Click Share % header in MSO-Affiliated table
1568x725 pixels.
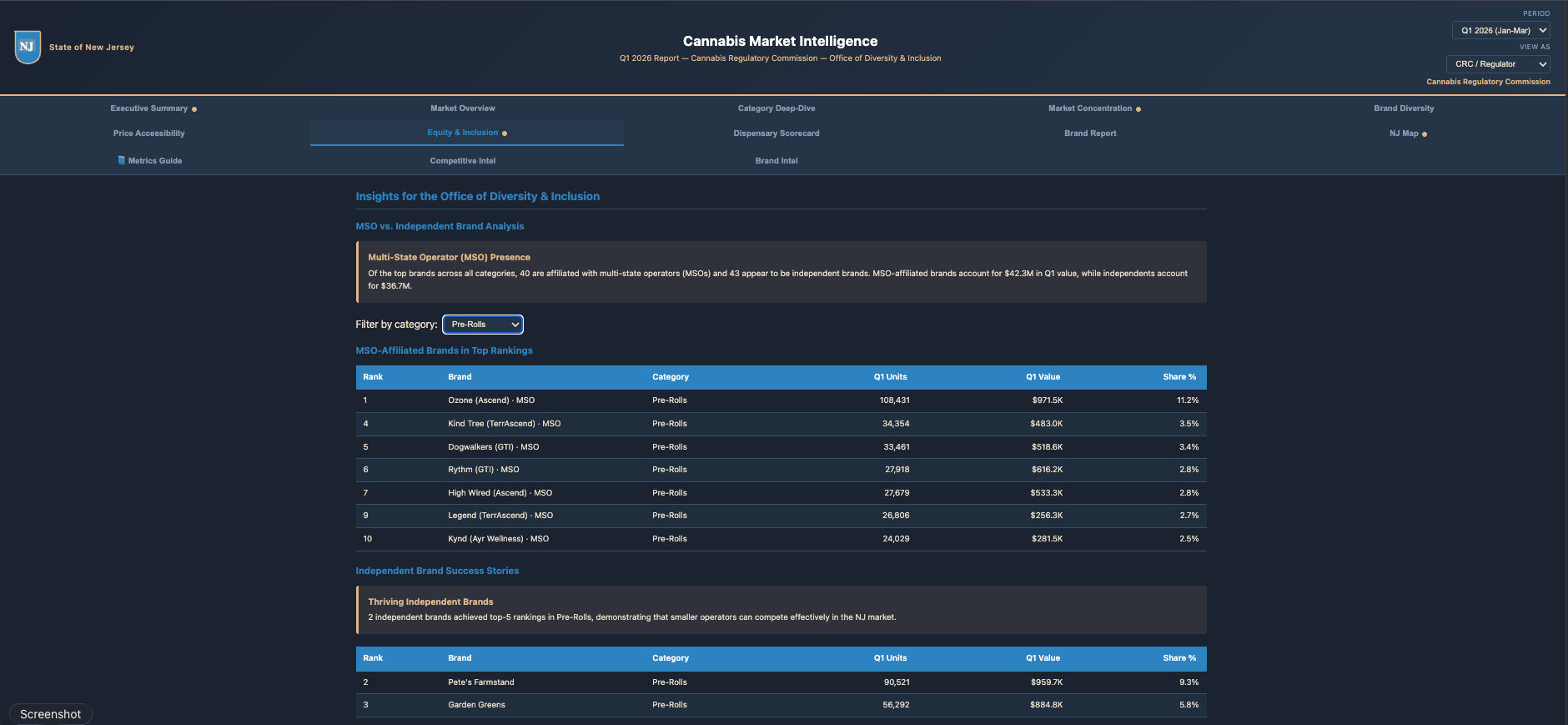point(1179,377)
